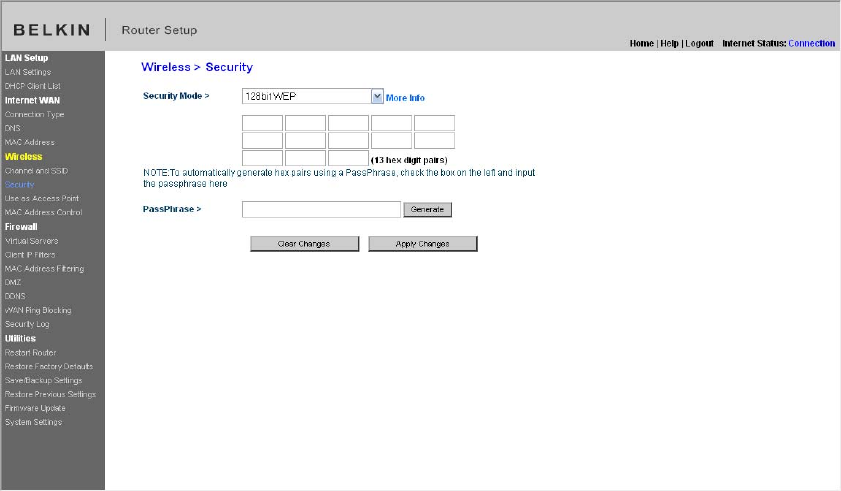Click the first hex pair box in row one

click(262, 123)
